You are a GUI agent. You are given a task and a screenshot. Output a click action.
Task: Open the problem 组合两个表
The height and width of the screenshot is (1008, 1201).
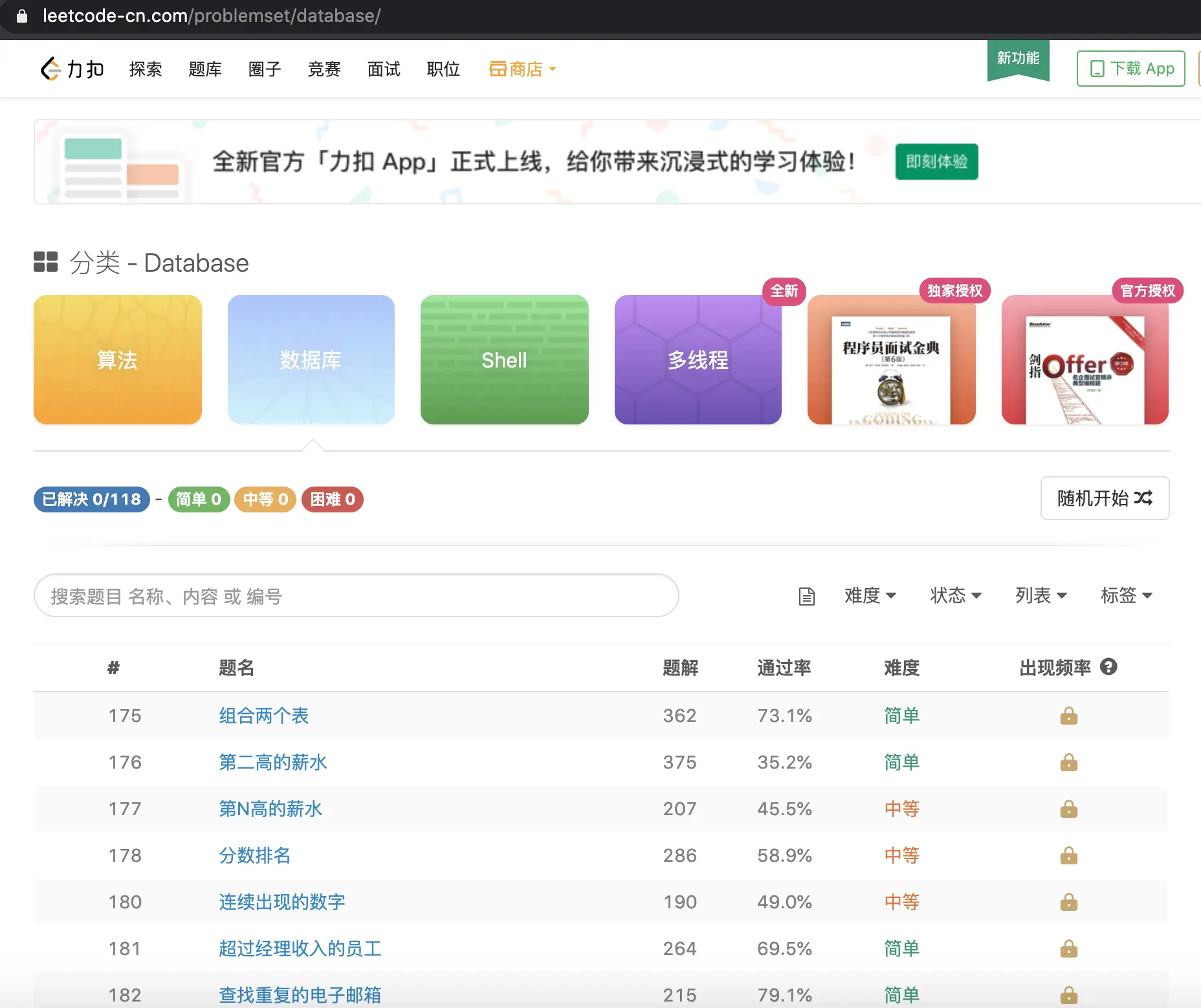(264, 716)
